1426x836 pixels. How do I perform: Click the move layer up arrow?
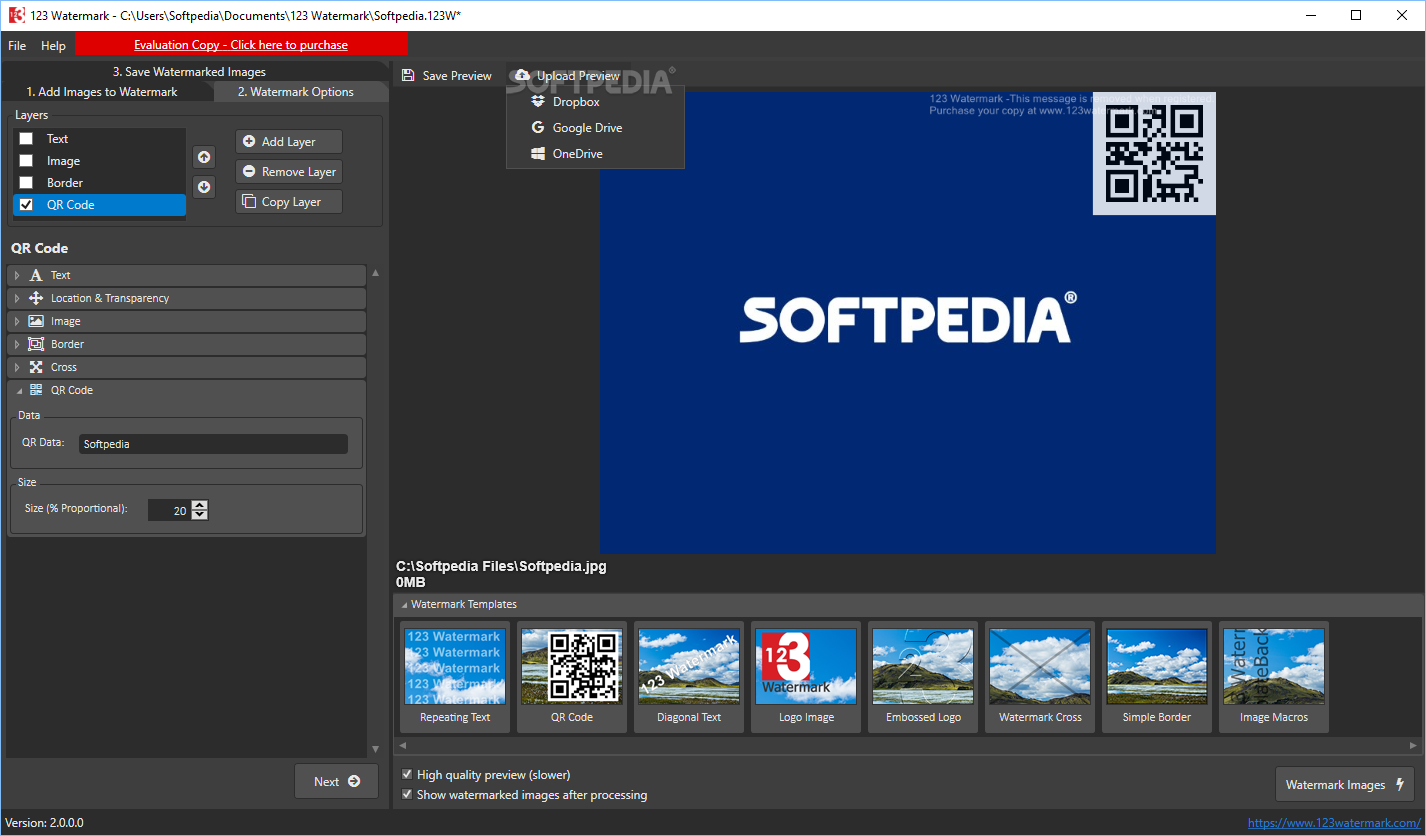tap(204, 157)
